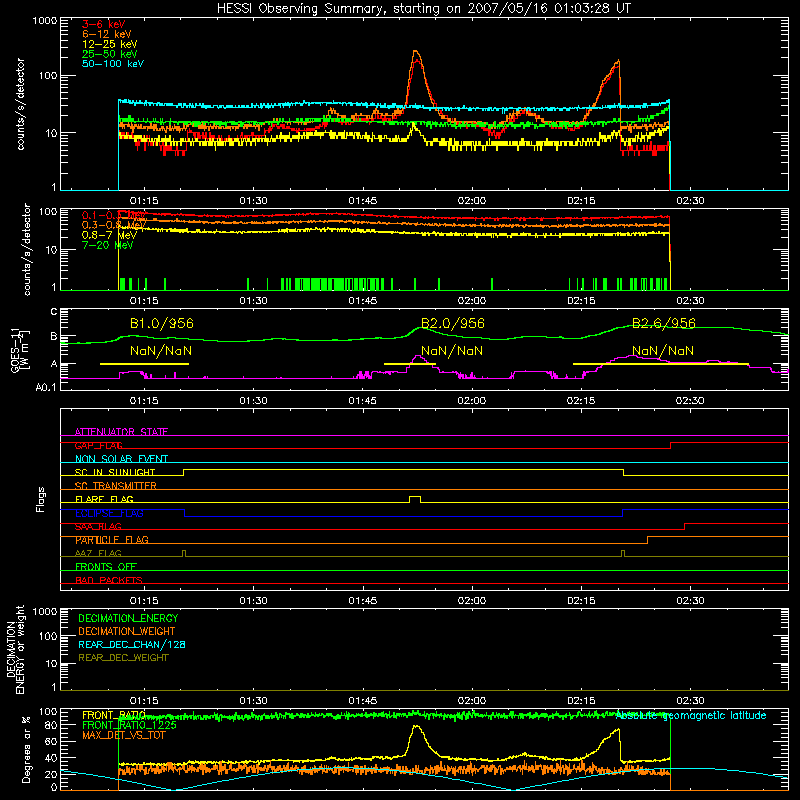Viewport: 800px width, 800px height.
Task: Select the 25-50 keV legend label
Action: (110, 54)
